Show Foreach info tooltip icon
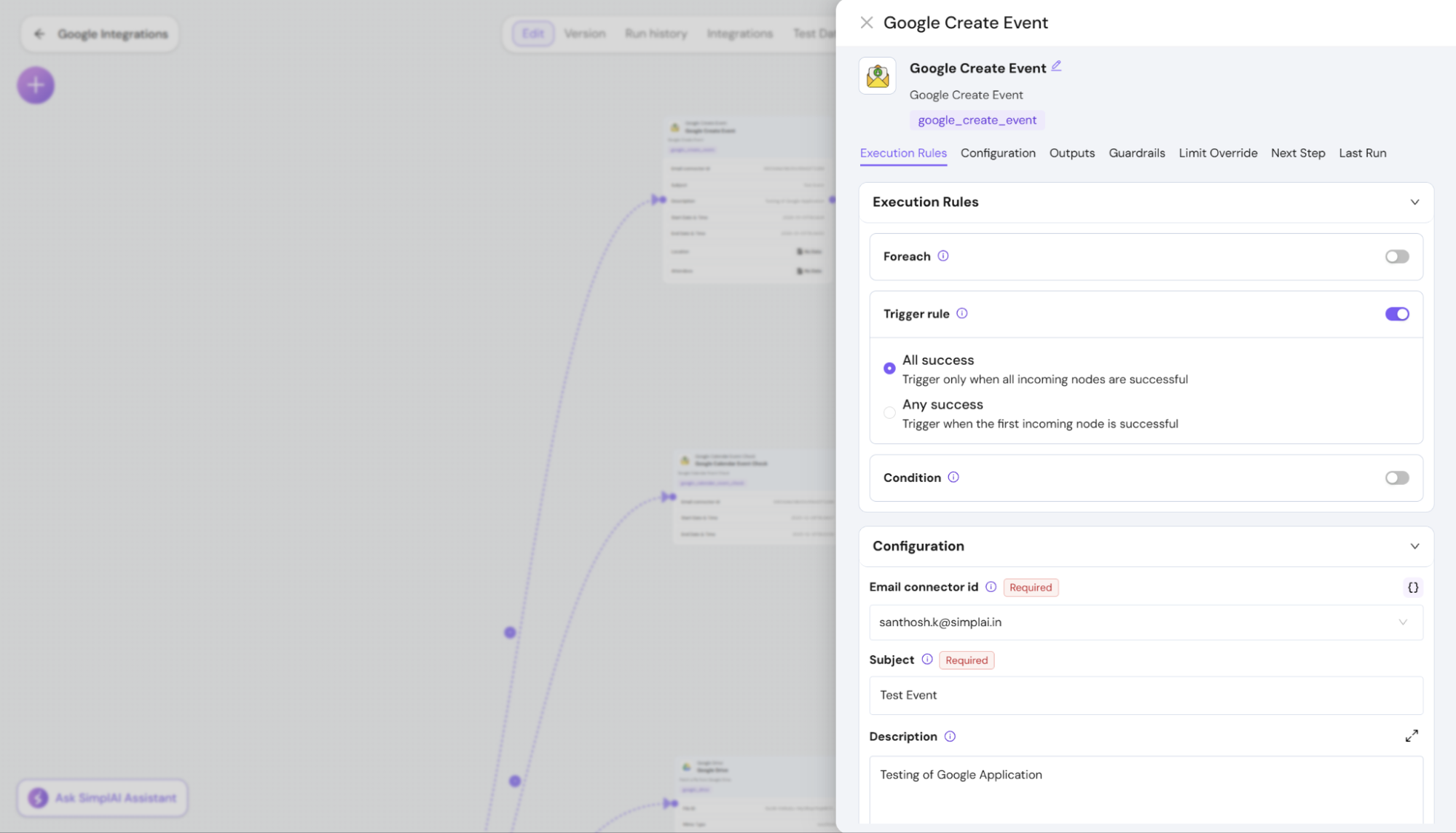This screenshot has width=1456, height=833. [943, 256]
